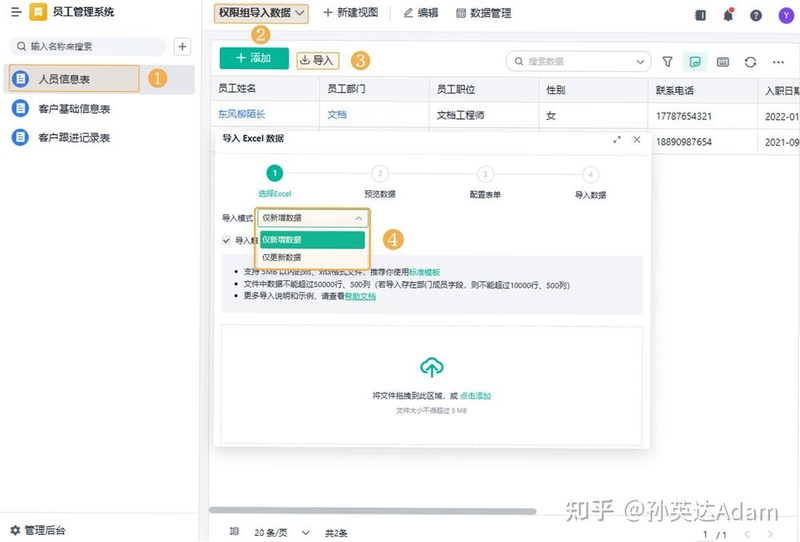Open the help question mark icon
The height and width of the screenshot is (542, 800).
click(x=756, y=15)
